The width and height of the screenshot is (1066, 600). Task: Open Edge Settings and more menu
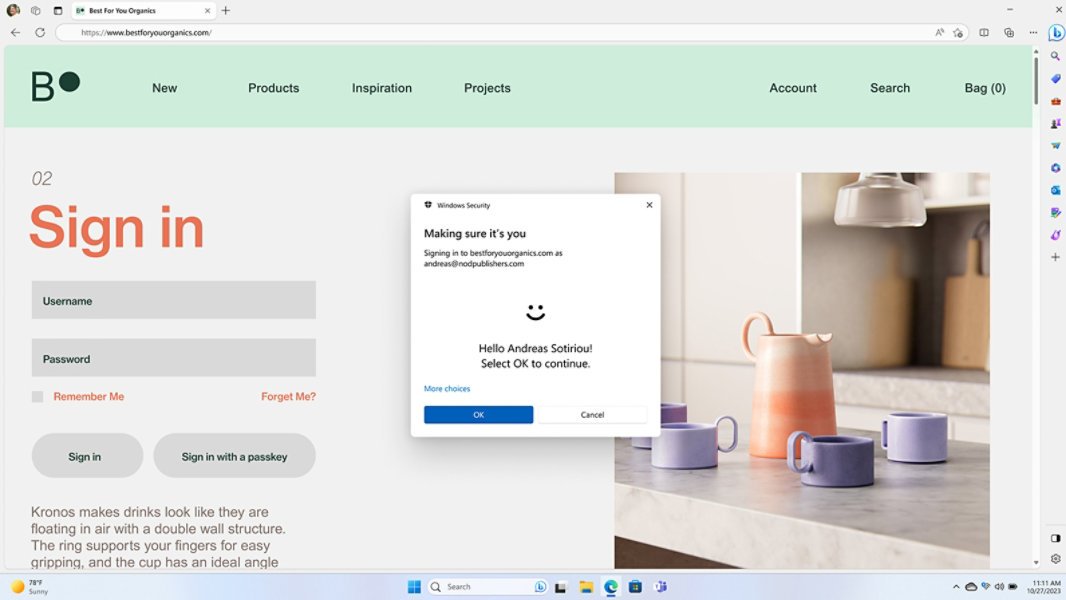pyautogui.click(x=1033, y=32)
